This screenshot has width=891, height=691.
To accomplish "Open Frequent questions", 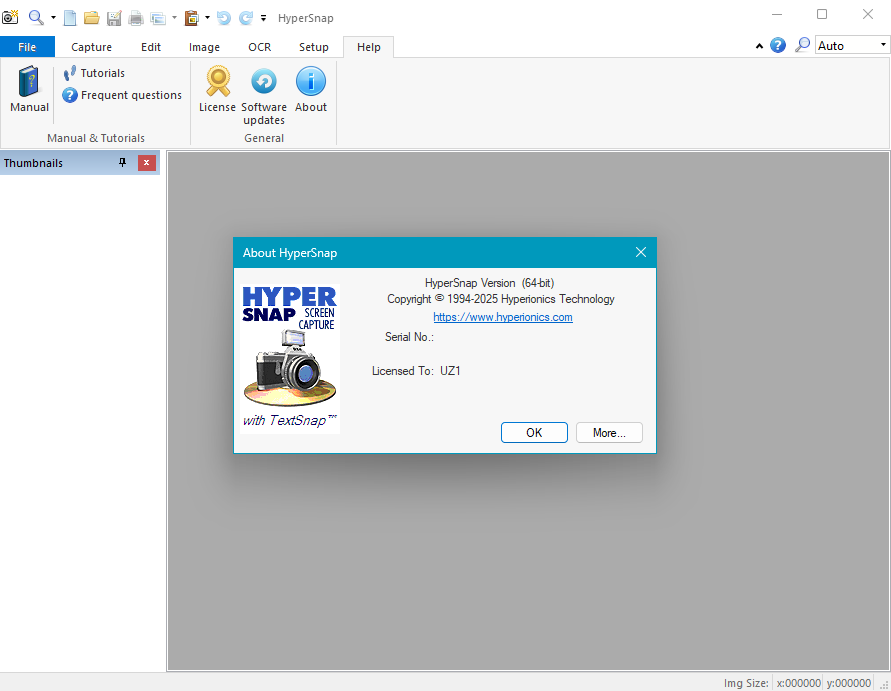I will click(122, 95).
